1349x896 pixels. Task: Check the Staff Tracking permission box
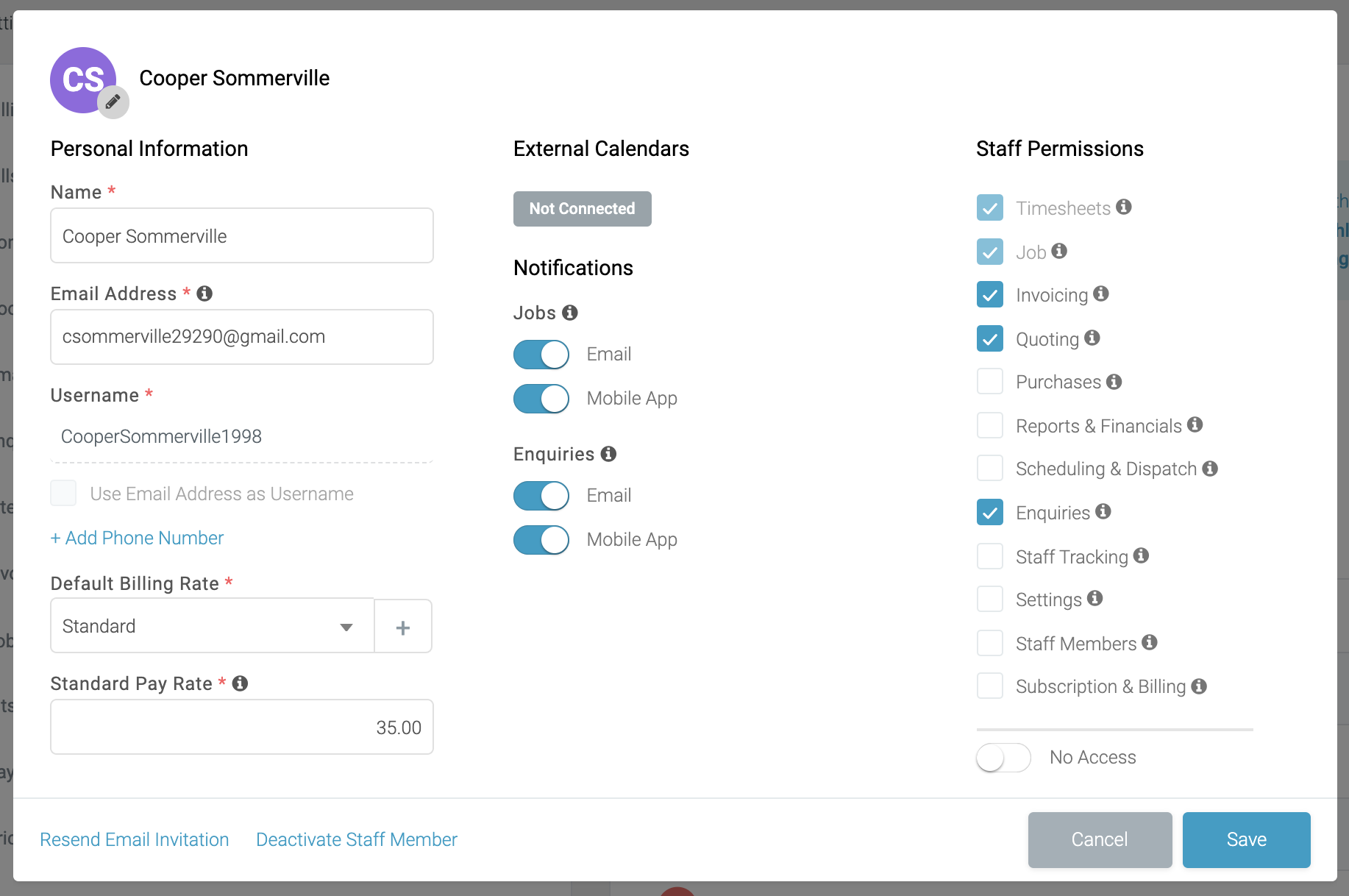pyautogui.click(x=990, y=556)
